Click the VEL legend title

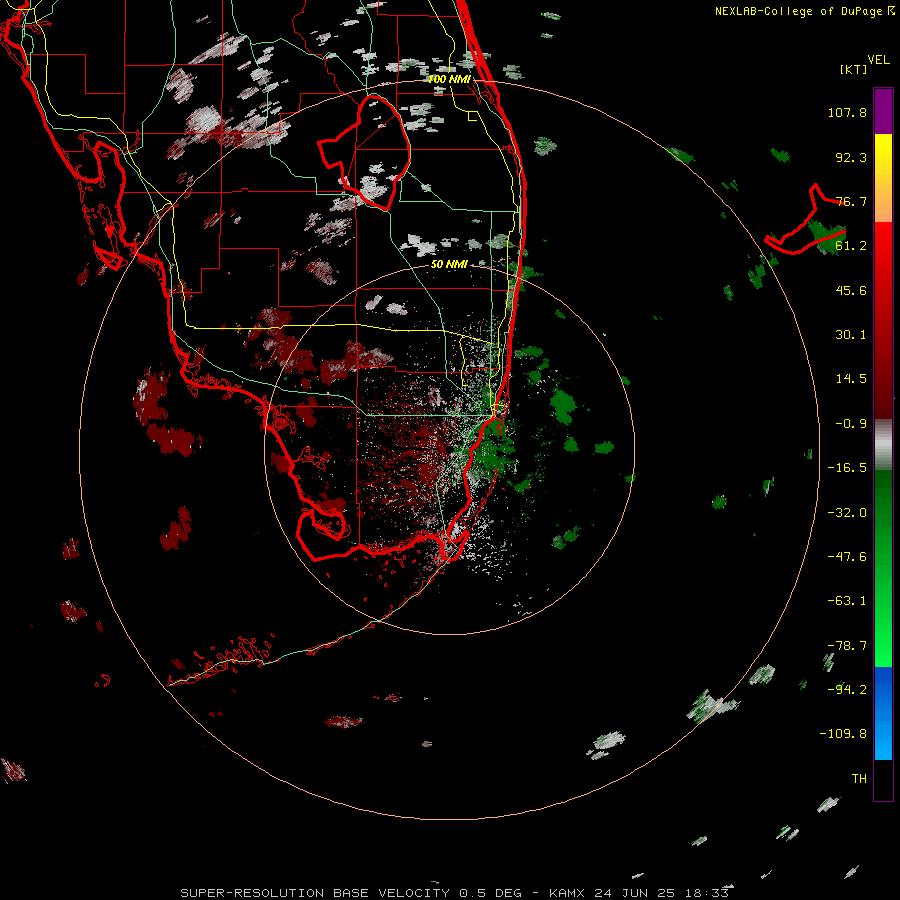tap(878, 60)
